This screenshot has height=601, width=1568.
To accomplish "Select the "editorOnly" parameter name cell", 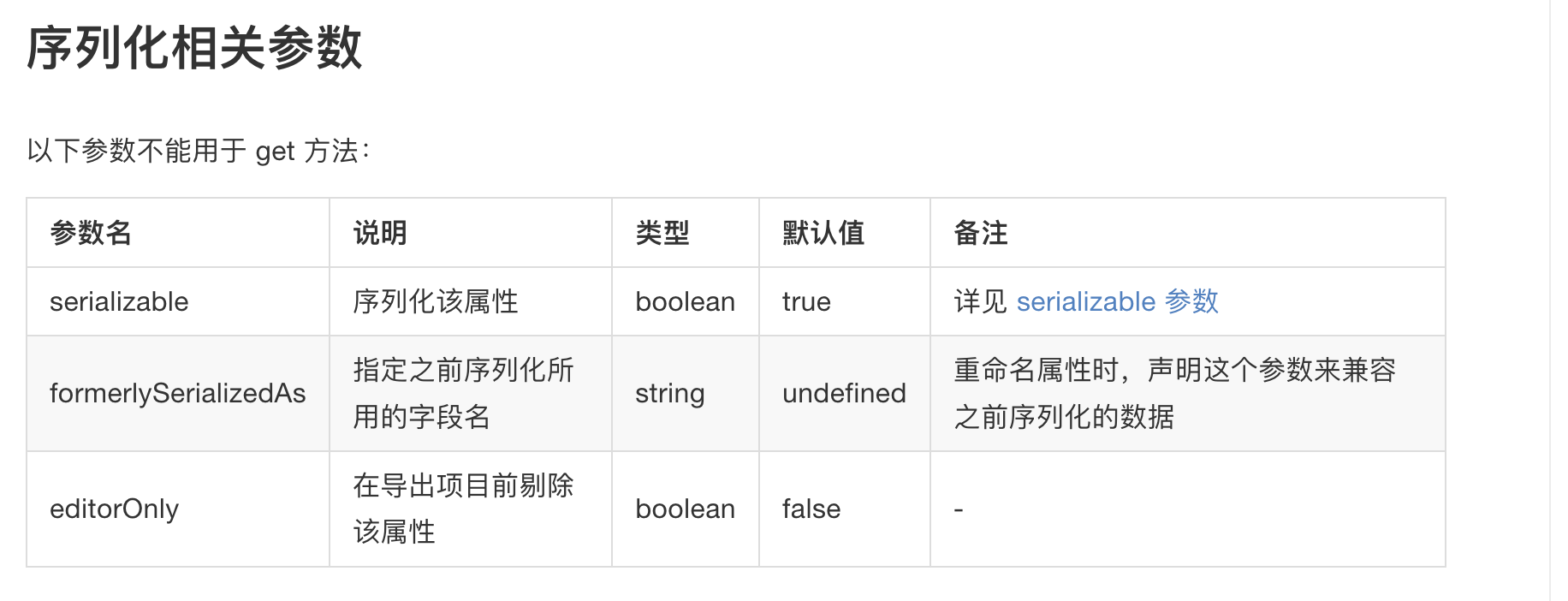I will point(114,509).
